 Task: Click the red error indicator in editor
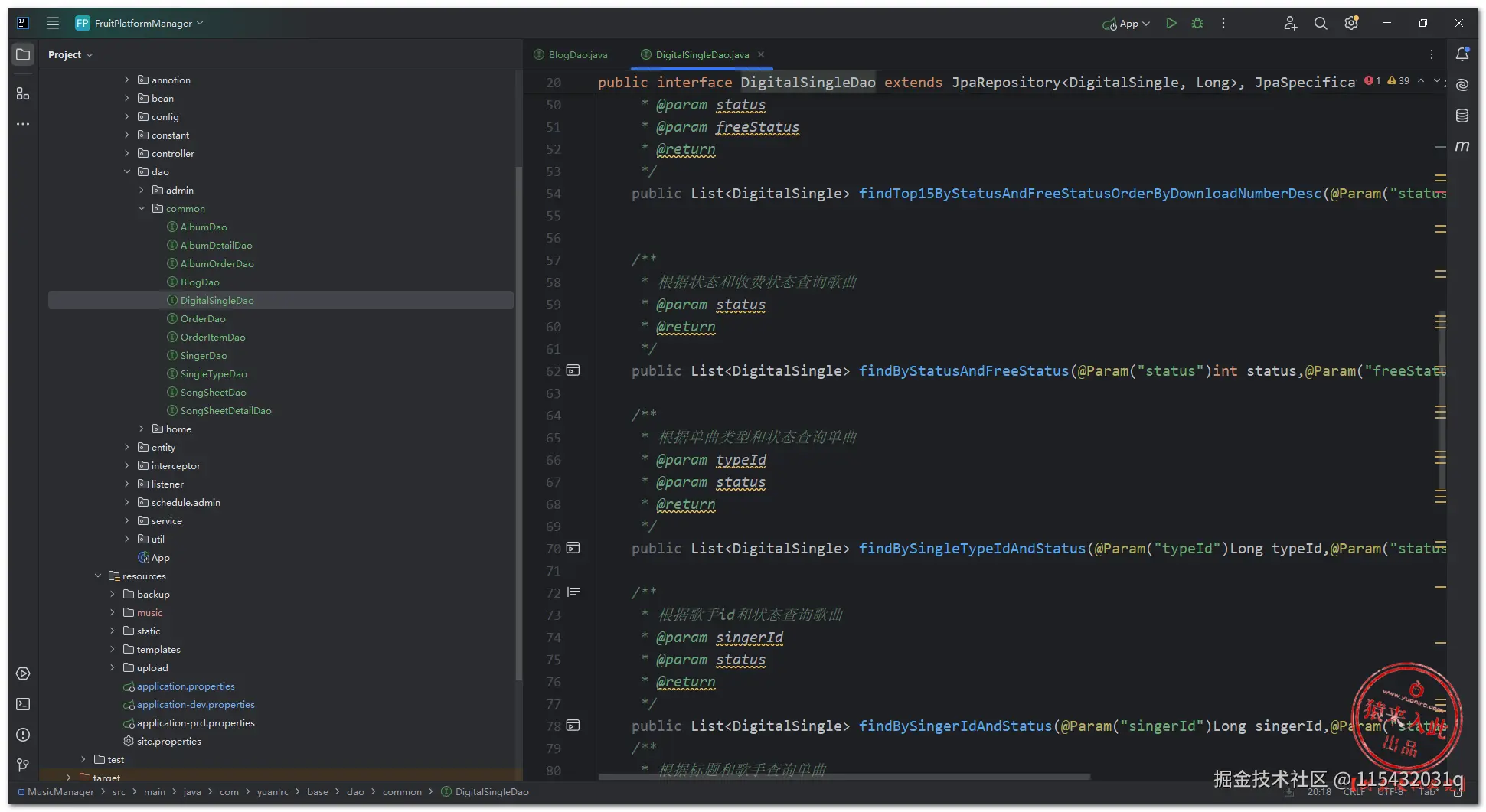1373,80
